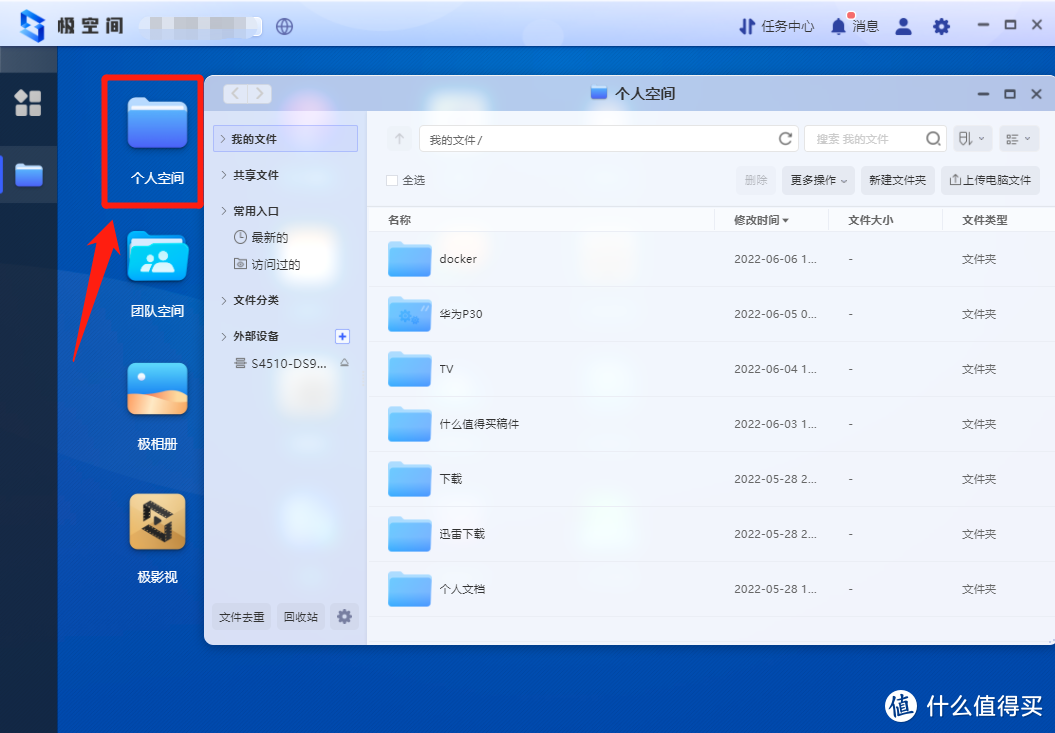Select 最新的 in sidebar
This screenshot has height=733, width=1055.
269,238
